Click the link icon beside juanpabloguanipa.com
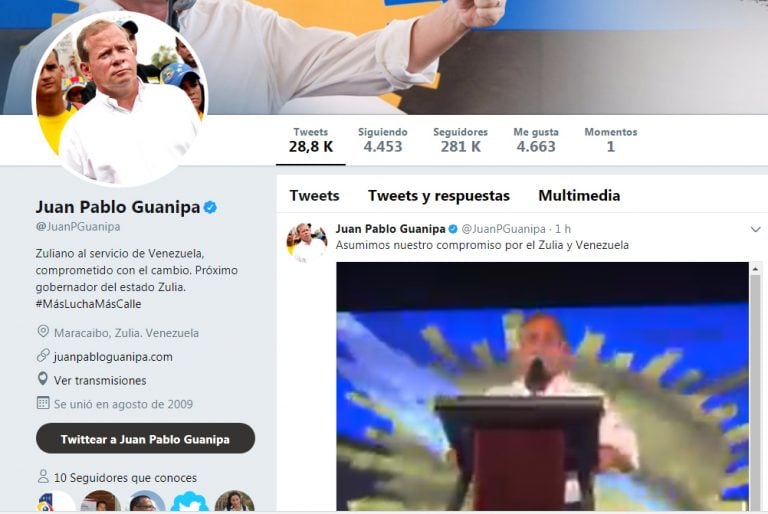Viewport: 768px width, 514px height. click(43, 356)
